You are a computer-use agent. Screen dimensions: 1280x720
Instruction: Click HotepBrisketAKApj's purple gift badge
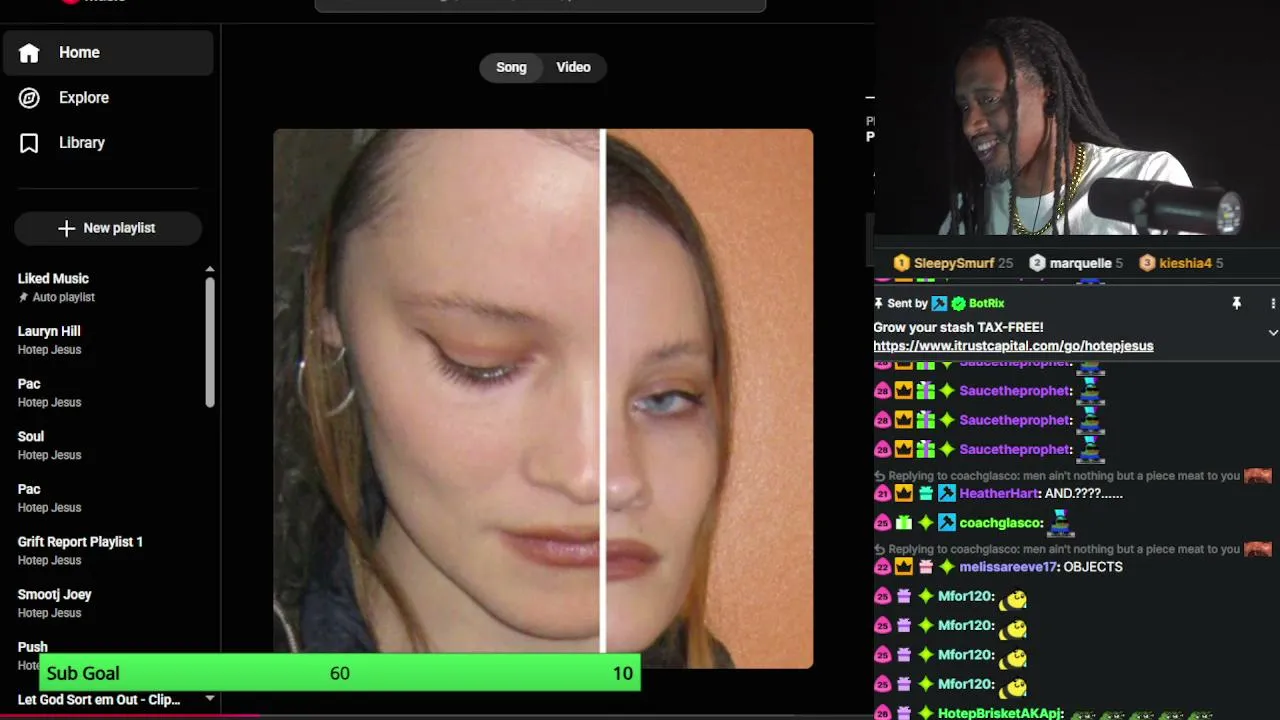(904, 713)
